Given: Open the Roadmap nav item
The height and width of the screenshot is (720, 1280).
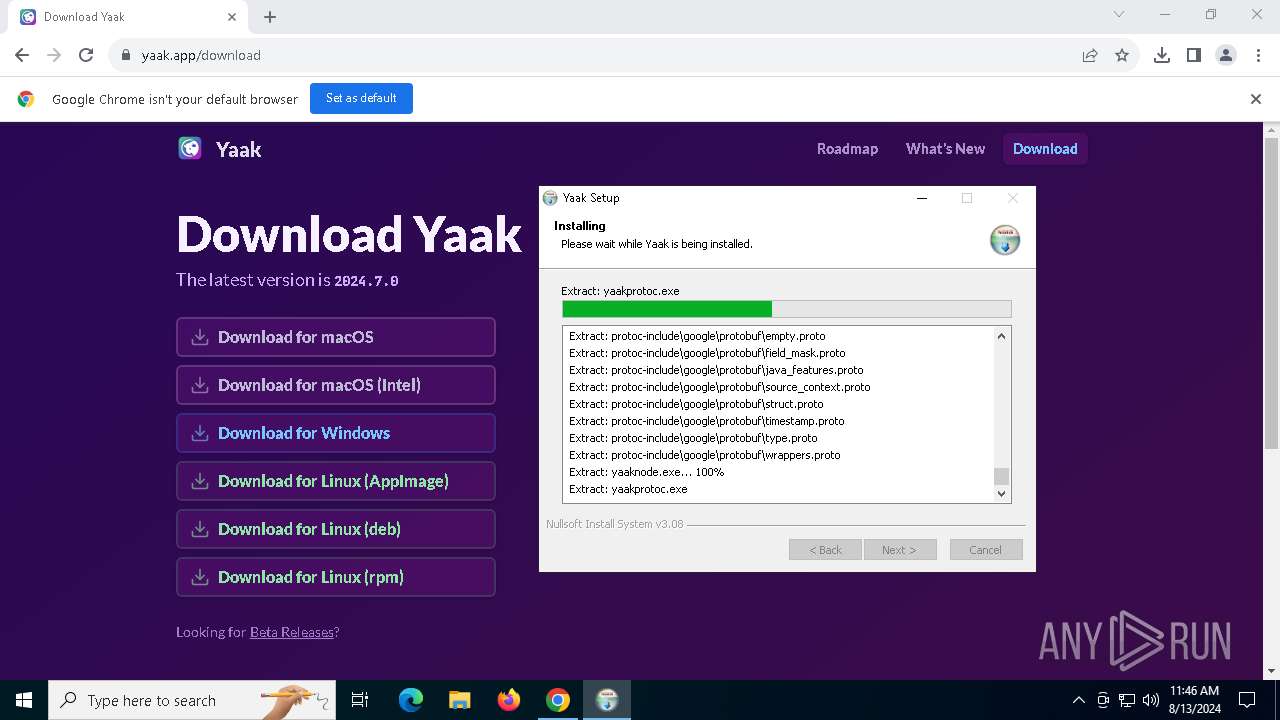Looking at the screenshot, I should point(847,149).
